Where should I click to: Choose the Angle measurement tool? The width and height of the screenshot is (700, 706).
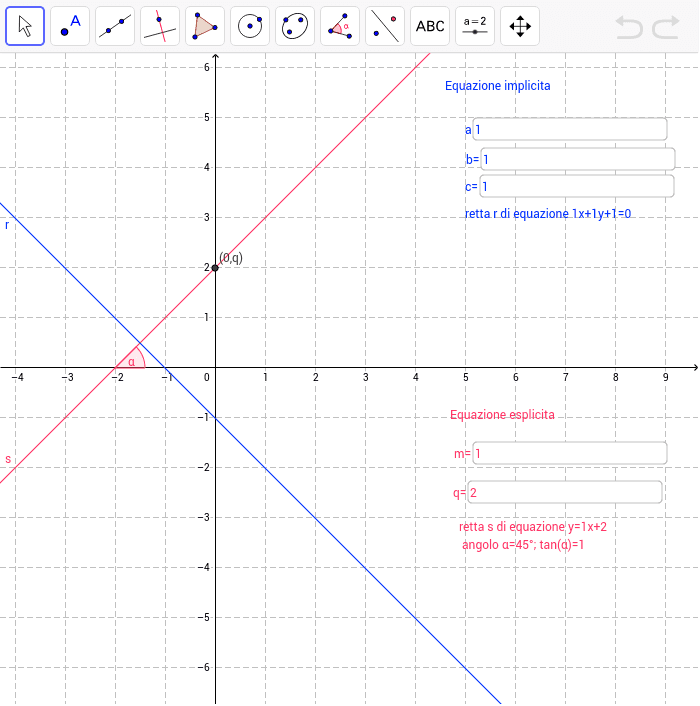coord(340,26)
